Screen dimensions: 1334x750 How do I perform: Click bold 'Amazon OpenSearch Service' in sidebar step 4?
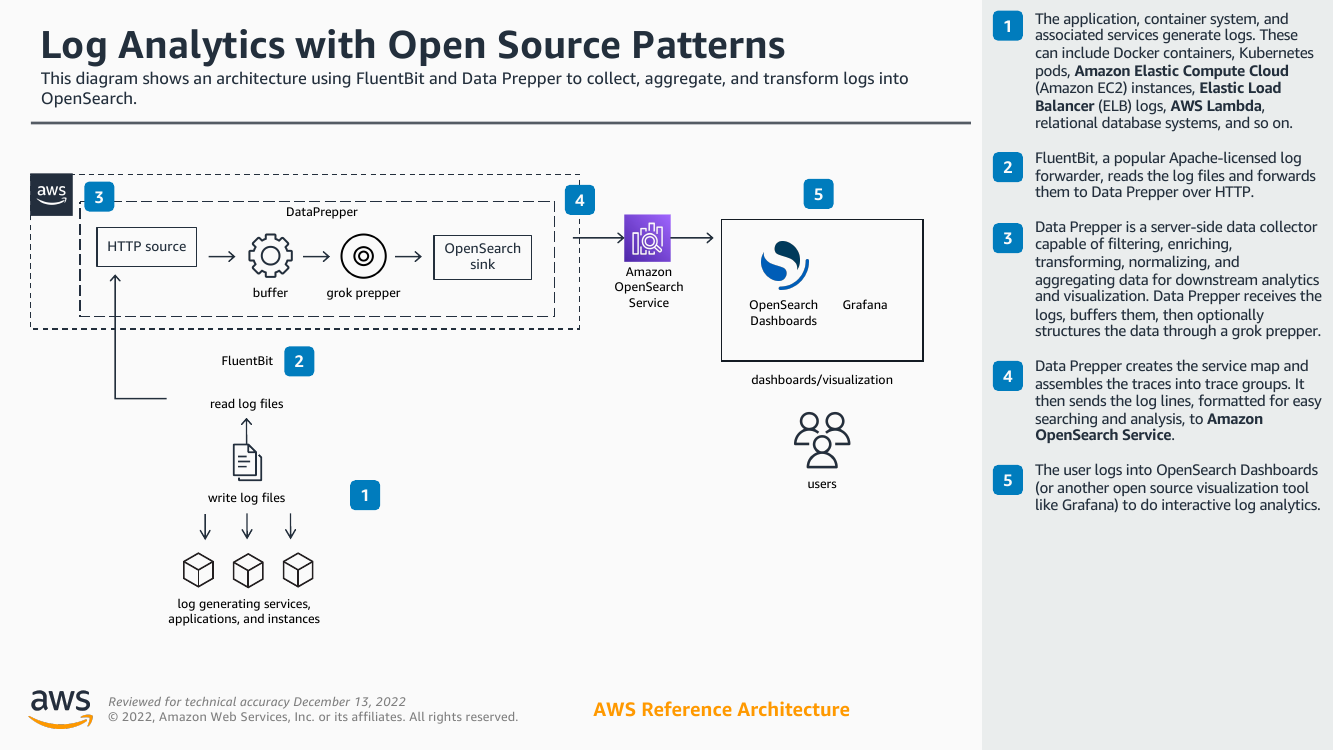[1149, 427]
